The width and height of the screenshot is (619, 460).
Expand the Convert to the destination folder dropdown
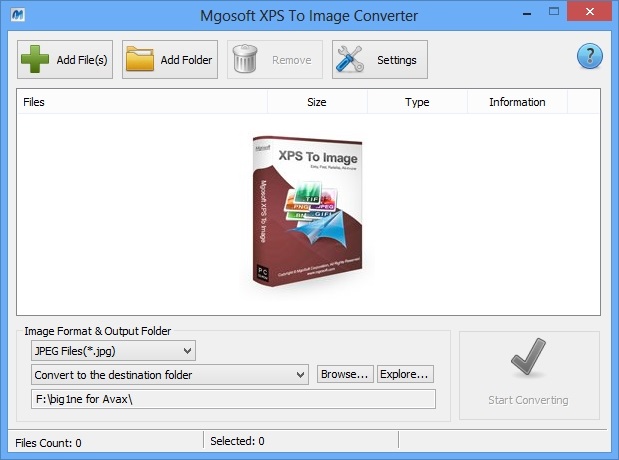pos(170,374)
